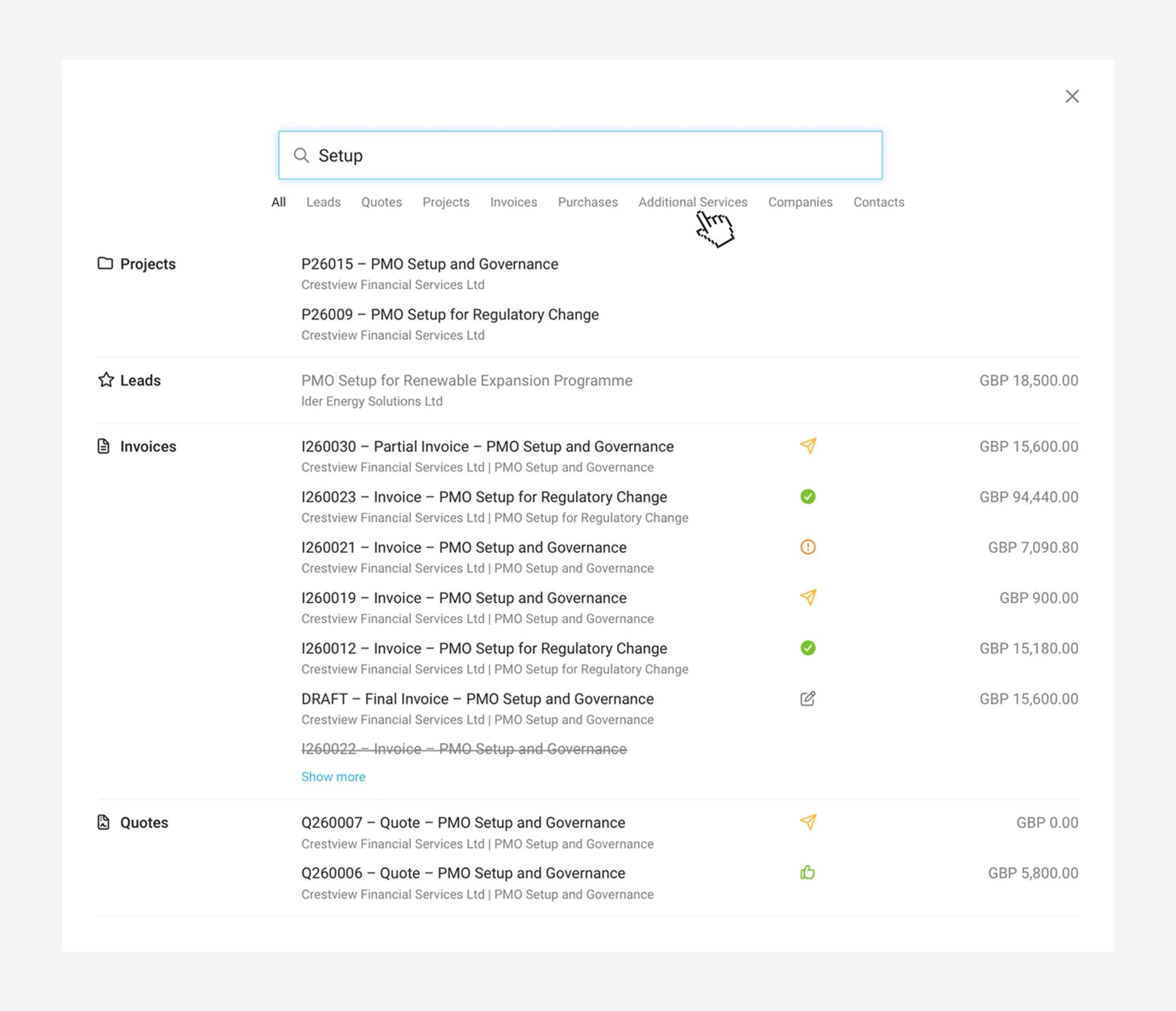This screenshot has height=1011, width=1176.
Task: Click the Leads star icon
Action: pos(106,380)
